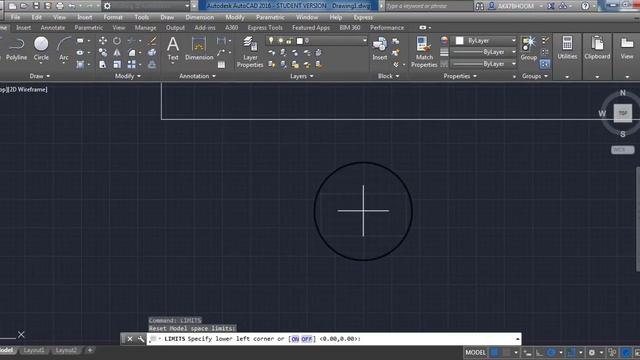This screenshot has height=360, width=640.
Task: Switch to the Layout1 tab
Action: click(34, 350)
